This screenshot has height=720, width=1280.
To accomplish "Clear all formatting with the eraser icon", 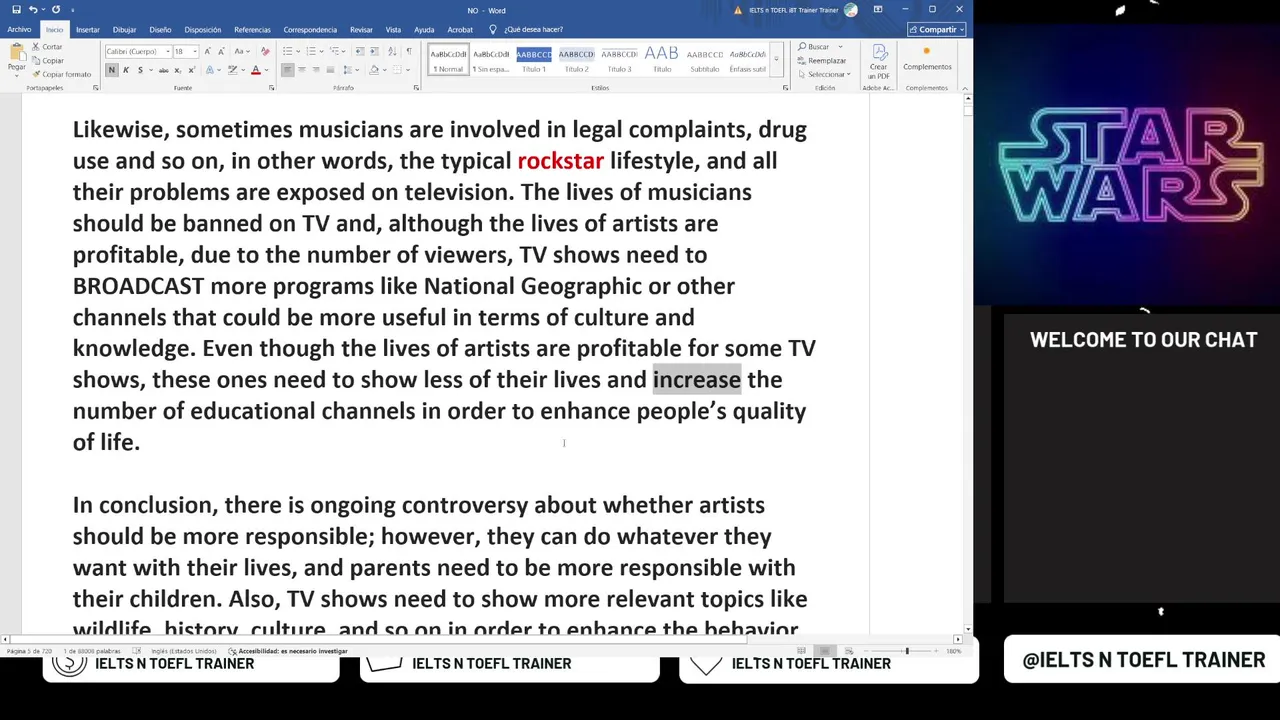I will 265,51.
